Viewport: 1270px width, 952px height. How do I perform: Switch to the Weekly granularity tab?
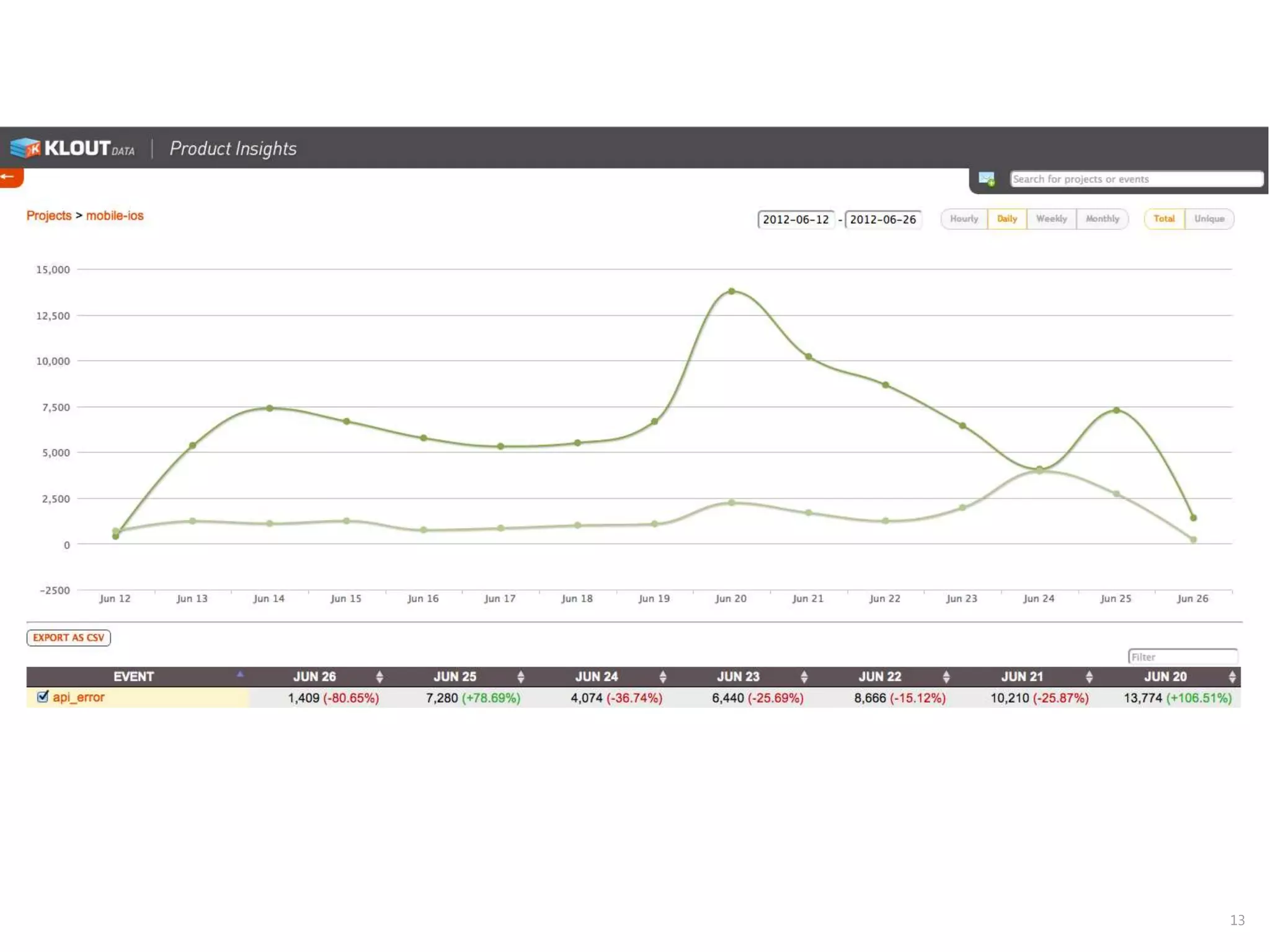click(x=1051, y=219)
